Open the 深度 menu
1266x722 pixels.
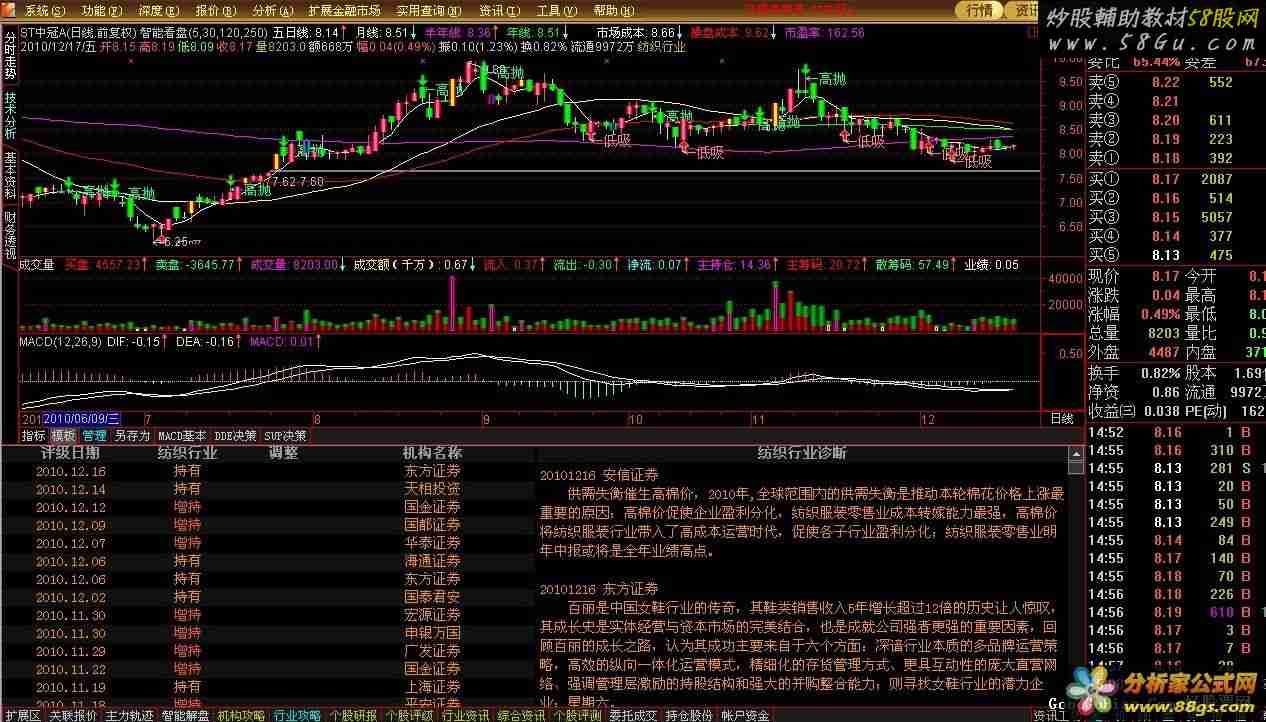tap(159, 11)
